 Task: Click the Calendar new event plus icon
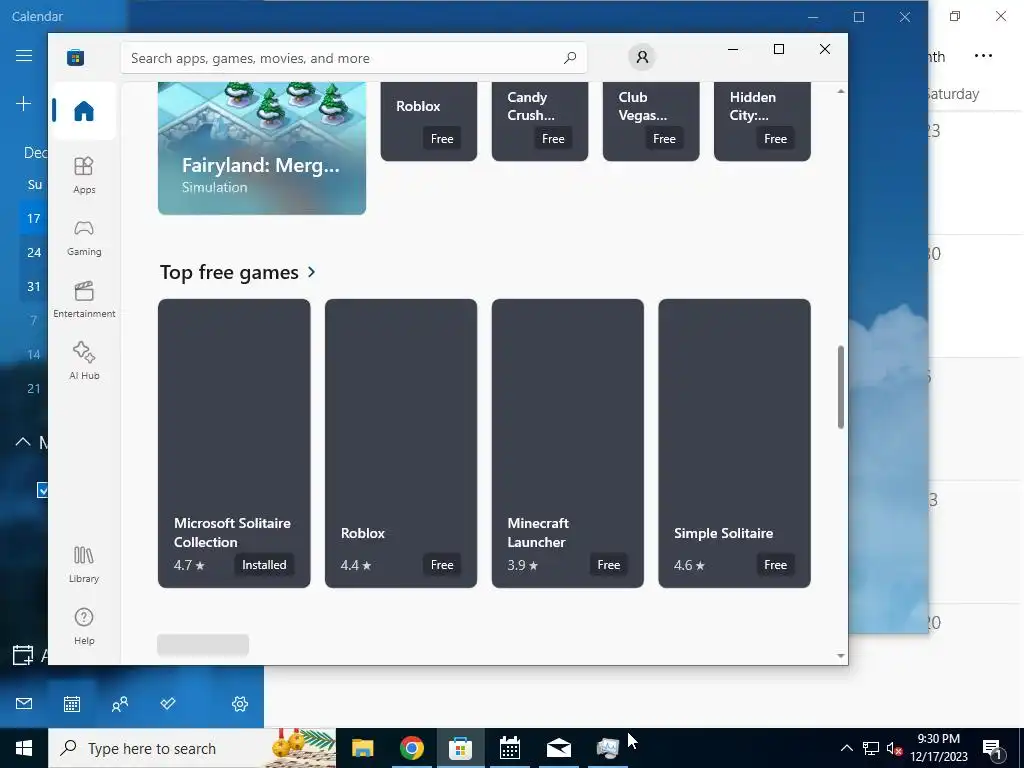click(24, 103)
